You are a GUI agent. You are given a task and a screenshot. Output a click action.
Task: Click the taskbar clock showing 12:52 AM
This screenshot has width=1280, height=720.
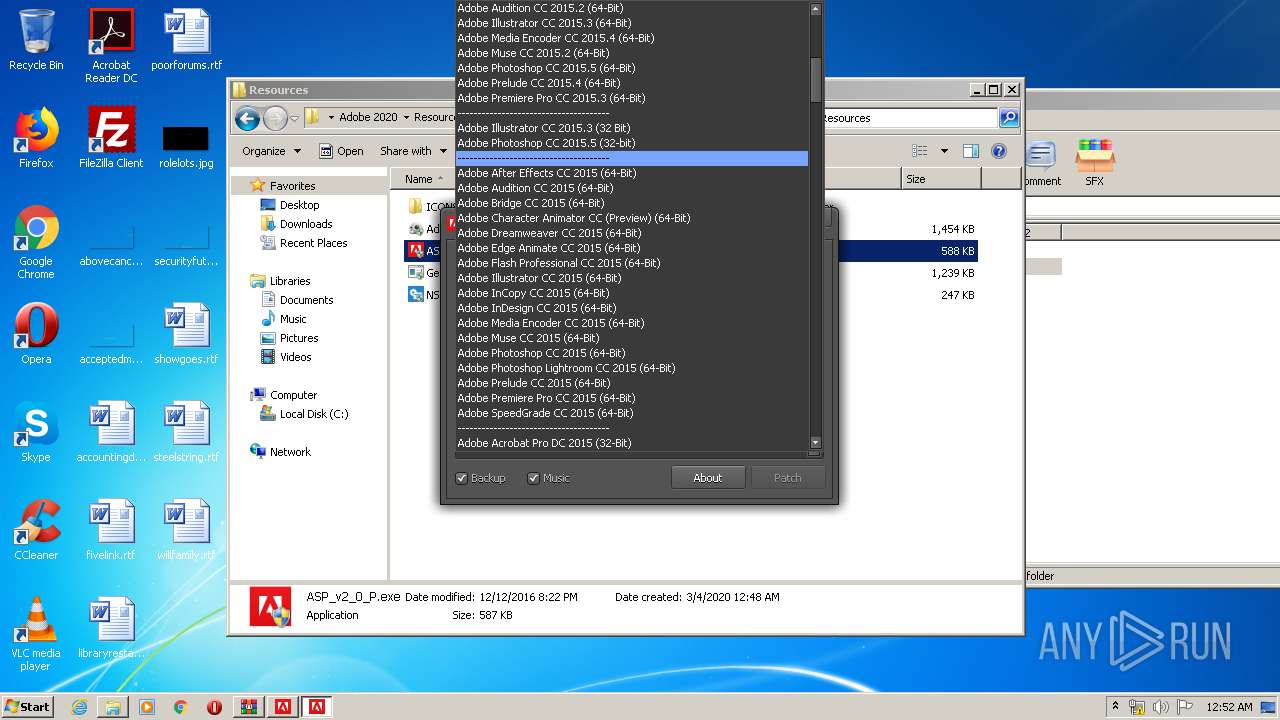[1229, 707]
